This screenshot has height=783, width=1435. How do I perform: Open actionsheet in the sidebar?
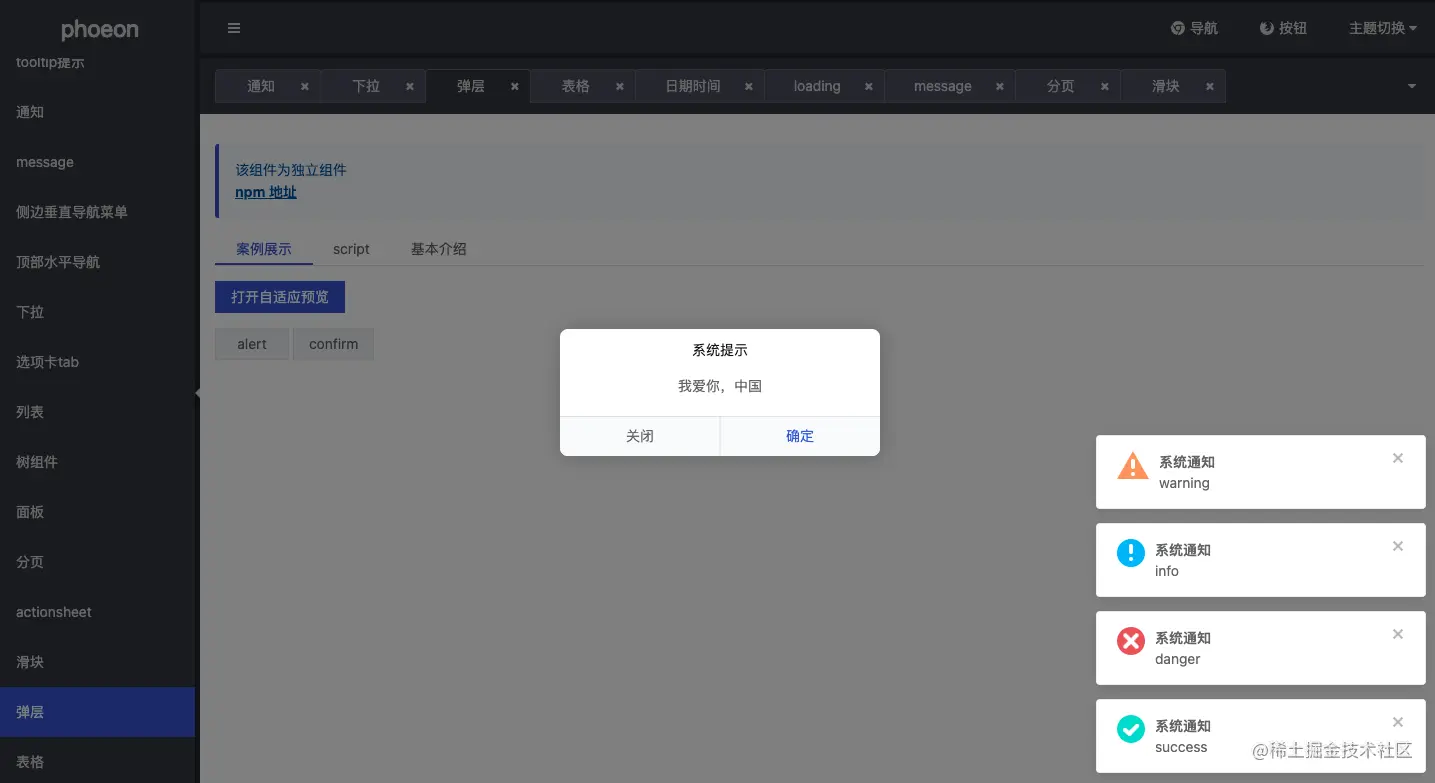[x=97, y=612]
